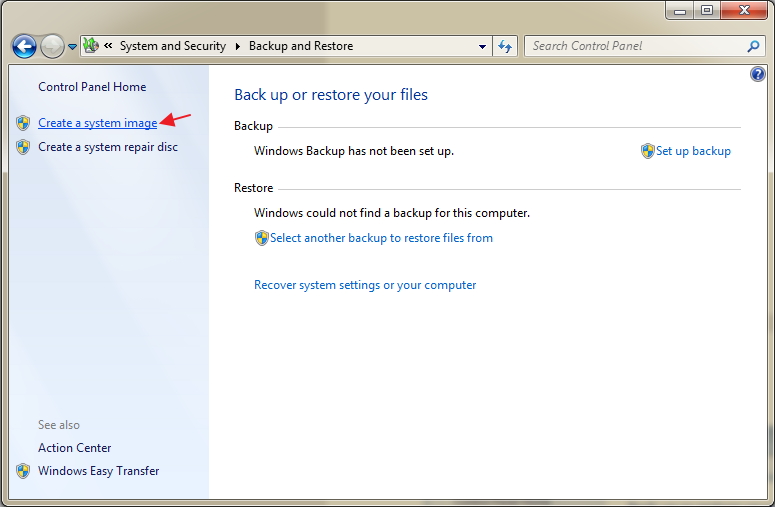Viewport: 775px width, 507px height.
Task: Select System and Security in the breadcrumb
Action: [x=172, y=46]
